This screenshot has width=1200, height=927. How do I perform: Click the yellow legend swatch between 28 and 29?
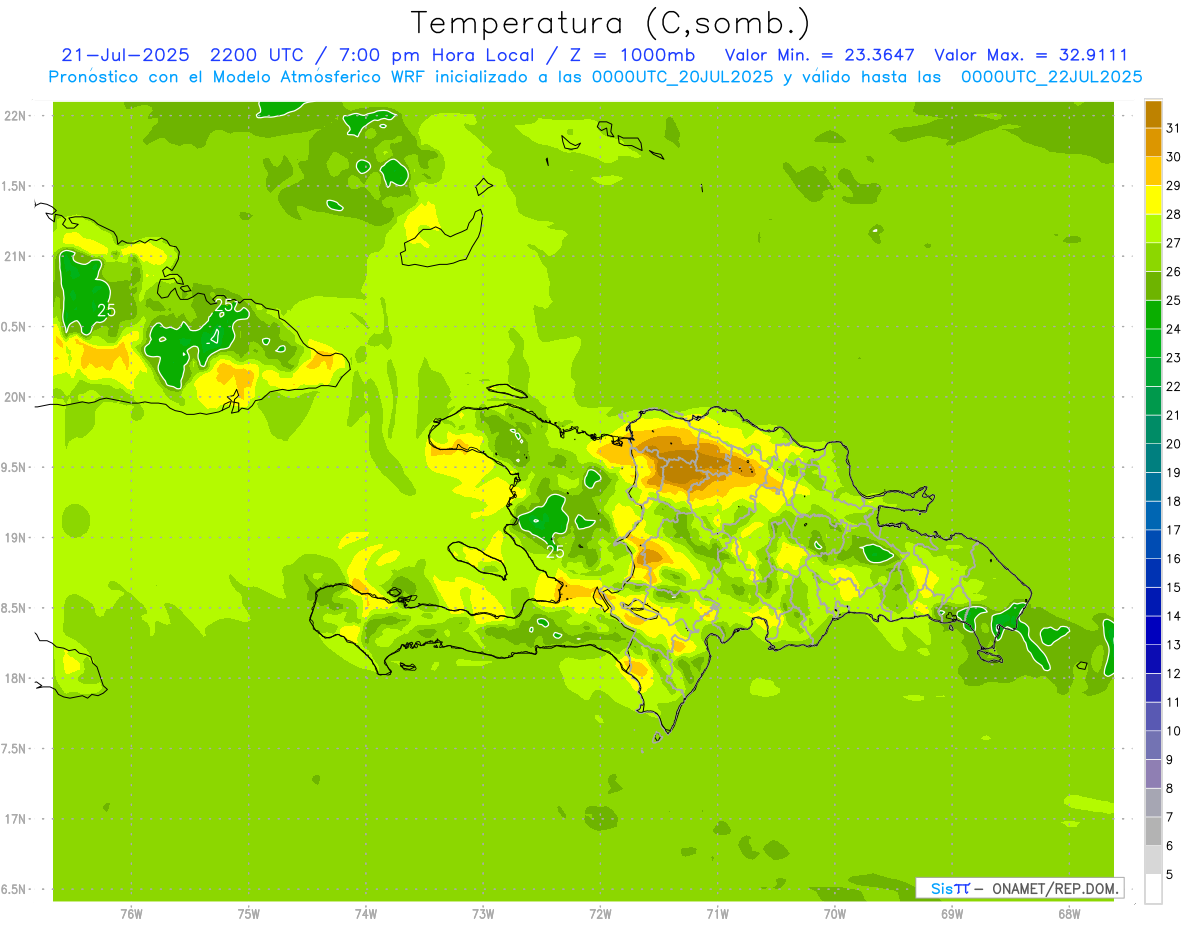point(1153,200)
